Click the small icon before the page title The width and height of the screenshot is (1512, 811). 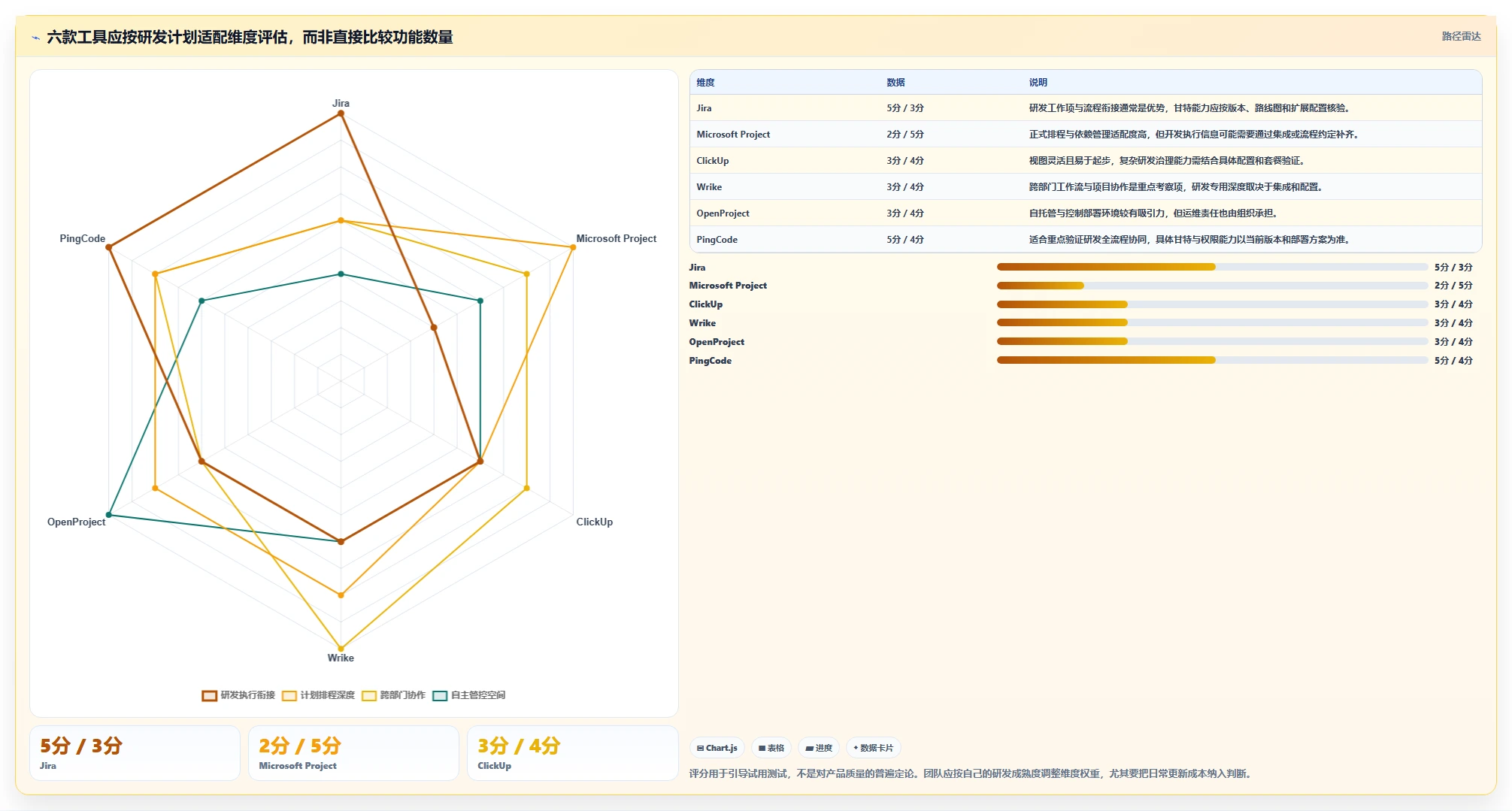tap(35, 38)
